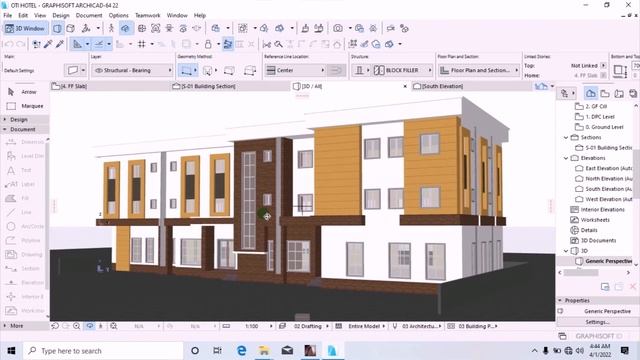Viewport: 640px width, 360px height.
Task: Switch navigator to Layout Book icon
Action: coord(619,93)
